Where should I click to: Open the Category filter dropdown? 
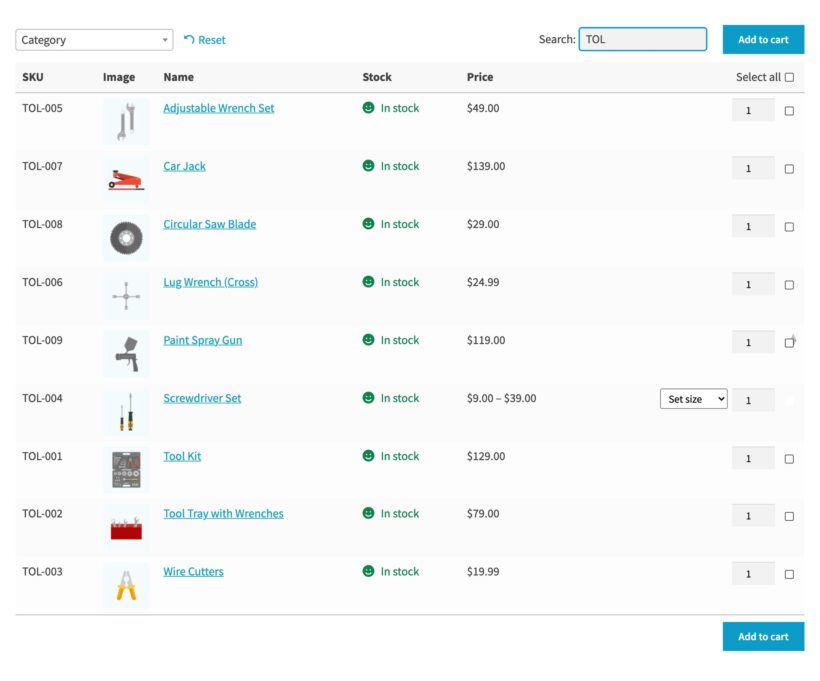[94, 40]
